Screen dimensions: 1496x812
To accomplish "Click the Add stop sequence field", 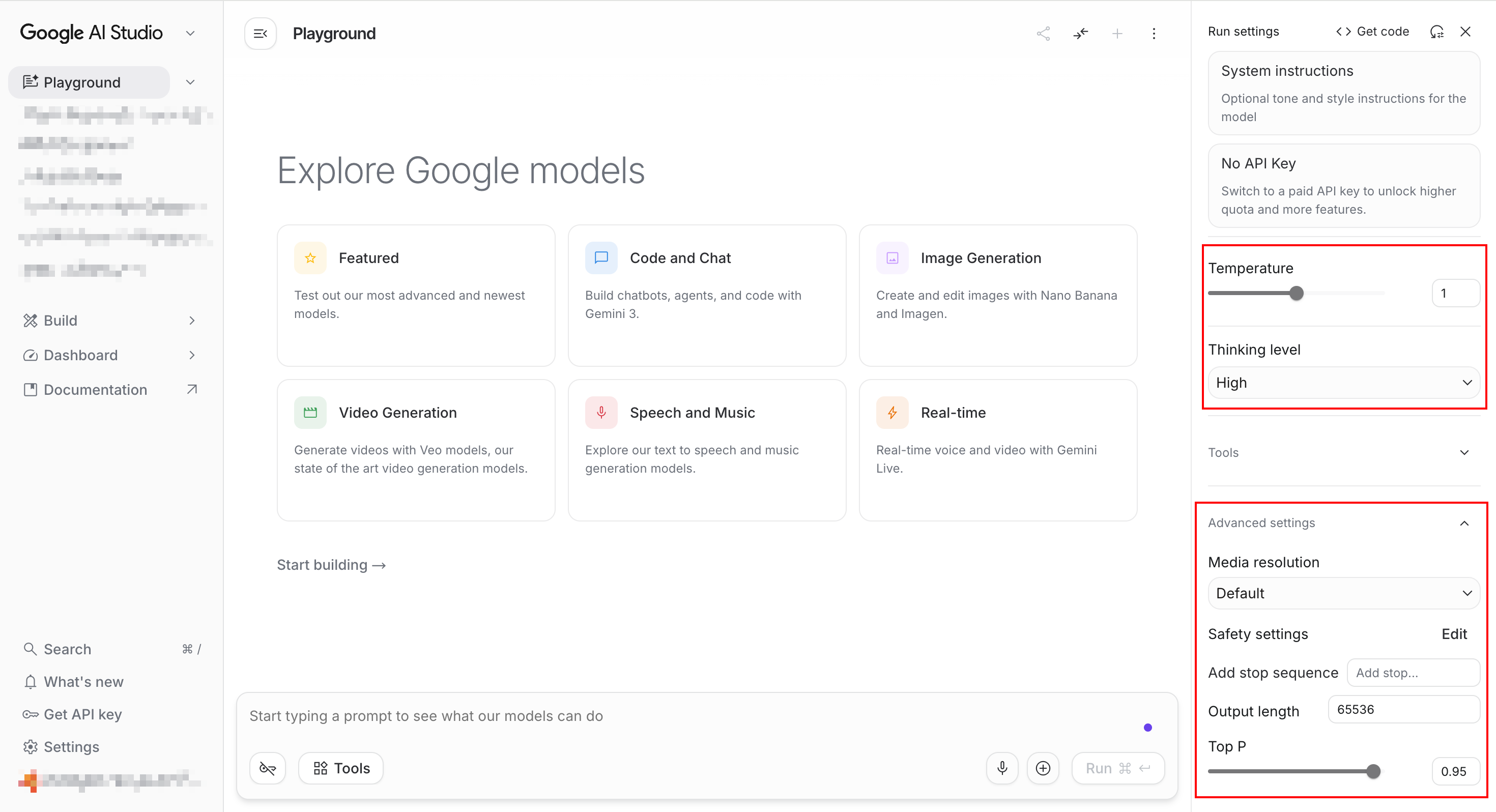I will pyautogui.click(x=1413, y=673).
